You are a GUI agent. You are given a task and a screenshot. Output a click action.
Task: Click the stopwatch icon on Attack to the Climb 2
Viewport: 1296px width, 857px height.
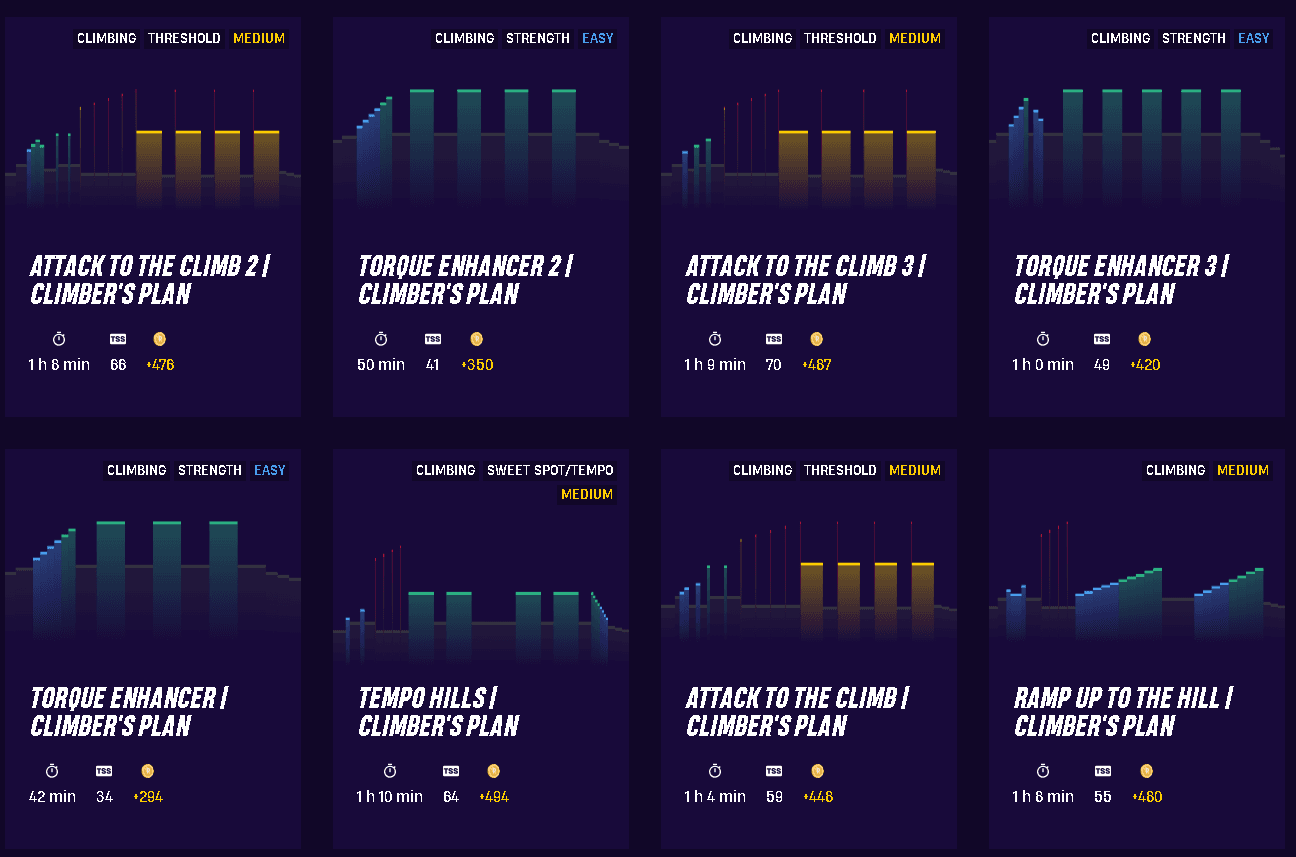point(59,339)
